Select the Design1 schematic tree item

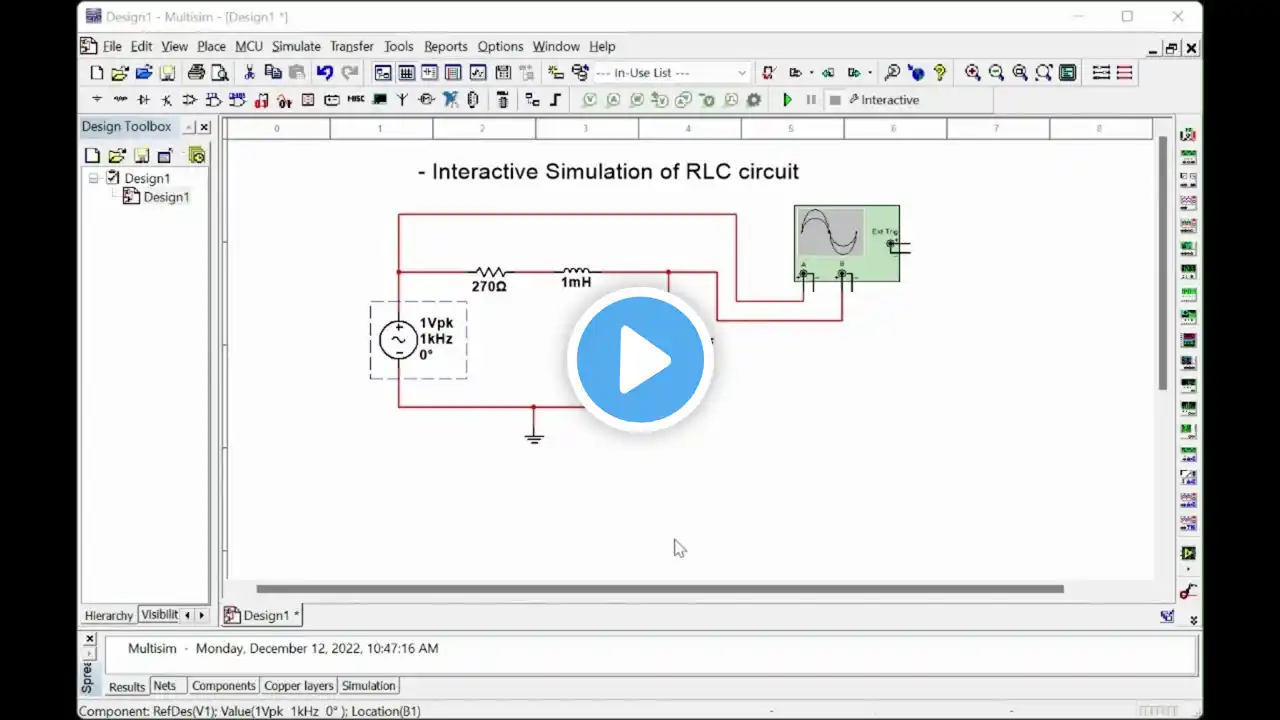click(x=156, y=197)
